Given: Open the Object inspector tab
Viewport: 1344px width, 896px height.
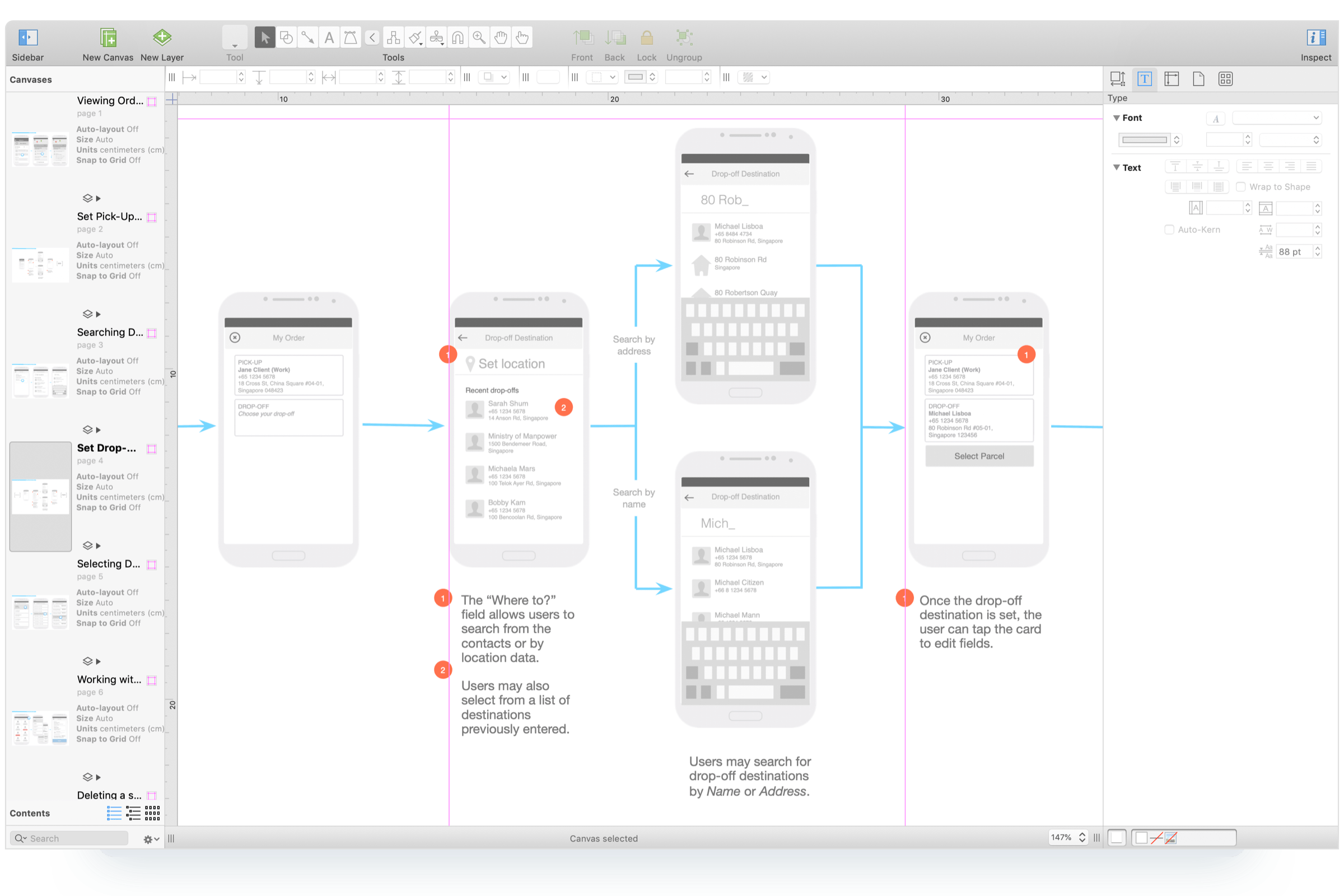Looking at the screenshot, I should [x=1117, y=79].
